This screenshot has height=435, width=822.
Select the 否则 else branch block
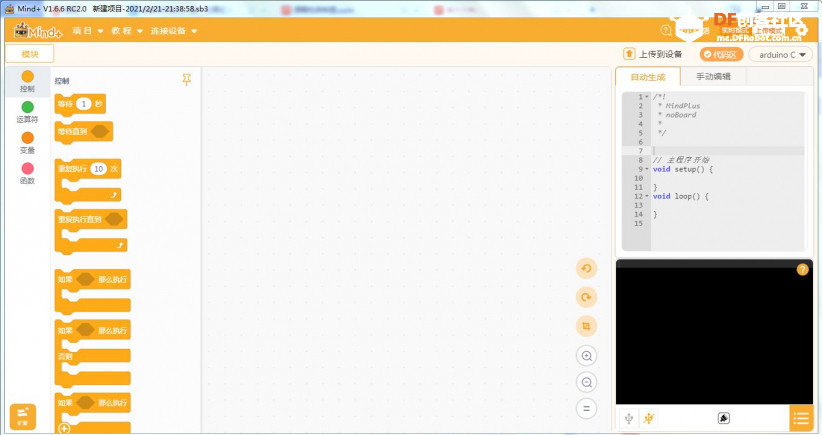(66, 356)
